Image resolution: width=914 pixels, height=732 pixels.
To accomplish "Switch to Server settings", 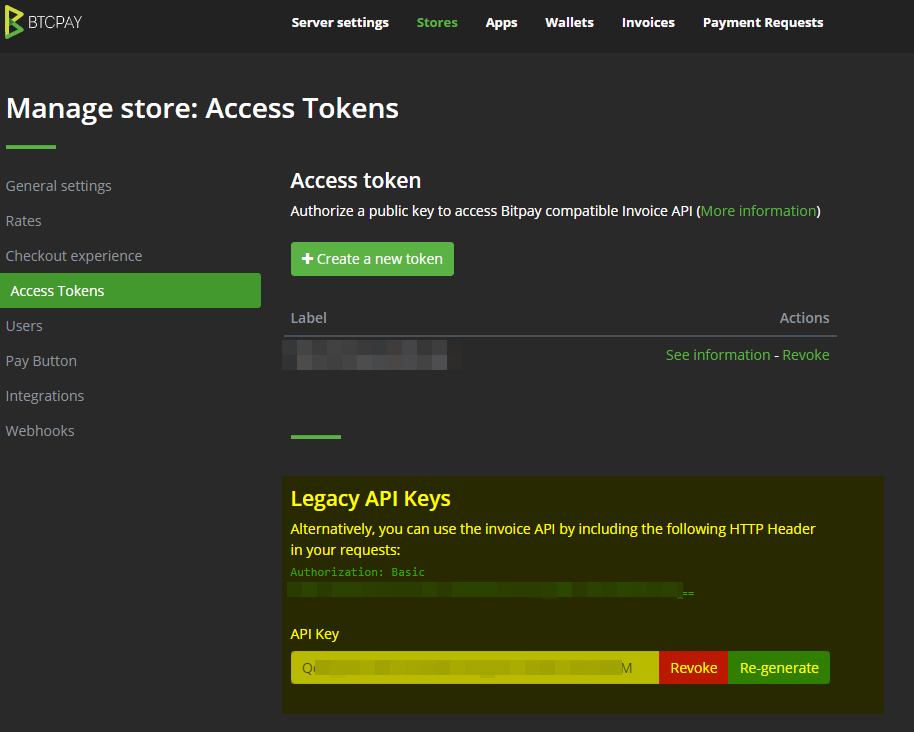I will click(x=340, y=22).
